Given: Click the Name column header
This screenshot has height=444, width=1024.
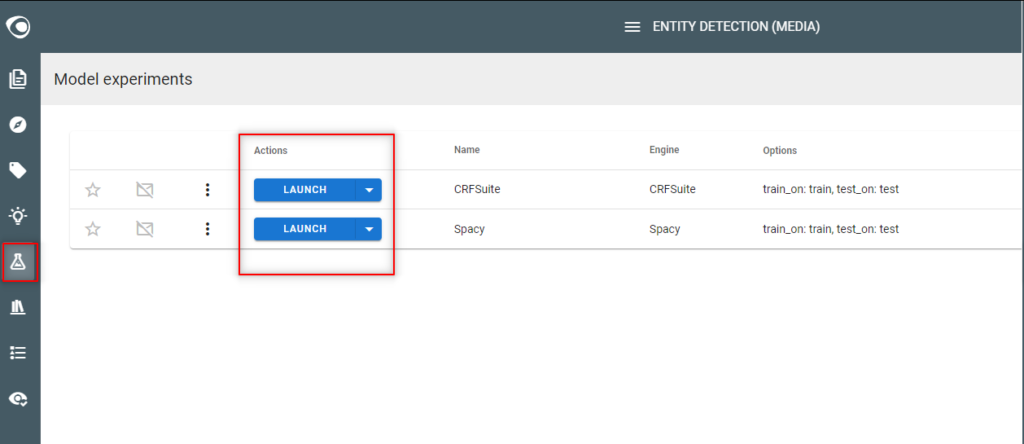Looking at the screenshot, I should pyautogui.click(x=467, y=150).
